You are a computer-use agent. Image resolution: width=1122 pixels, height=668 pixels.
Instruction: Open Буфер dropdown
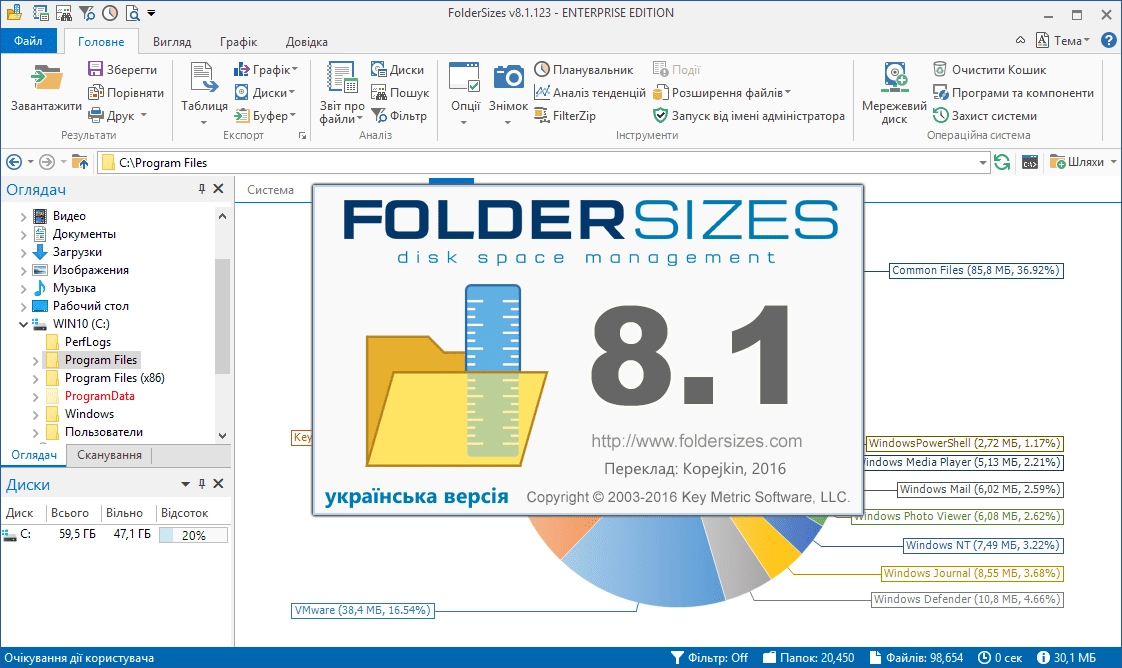(x=265, y=115)
